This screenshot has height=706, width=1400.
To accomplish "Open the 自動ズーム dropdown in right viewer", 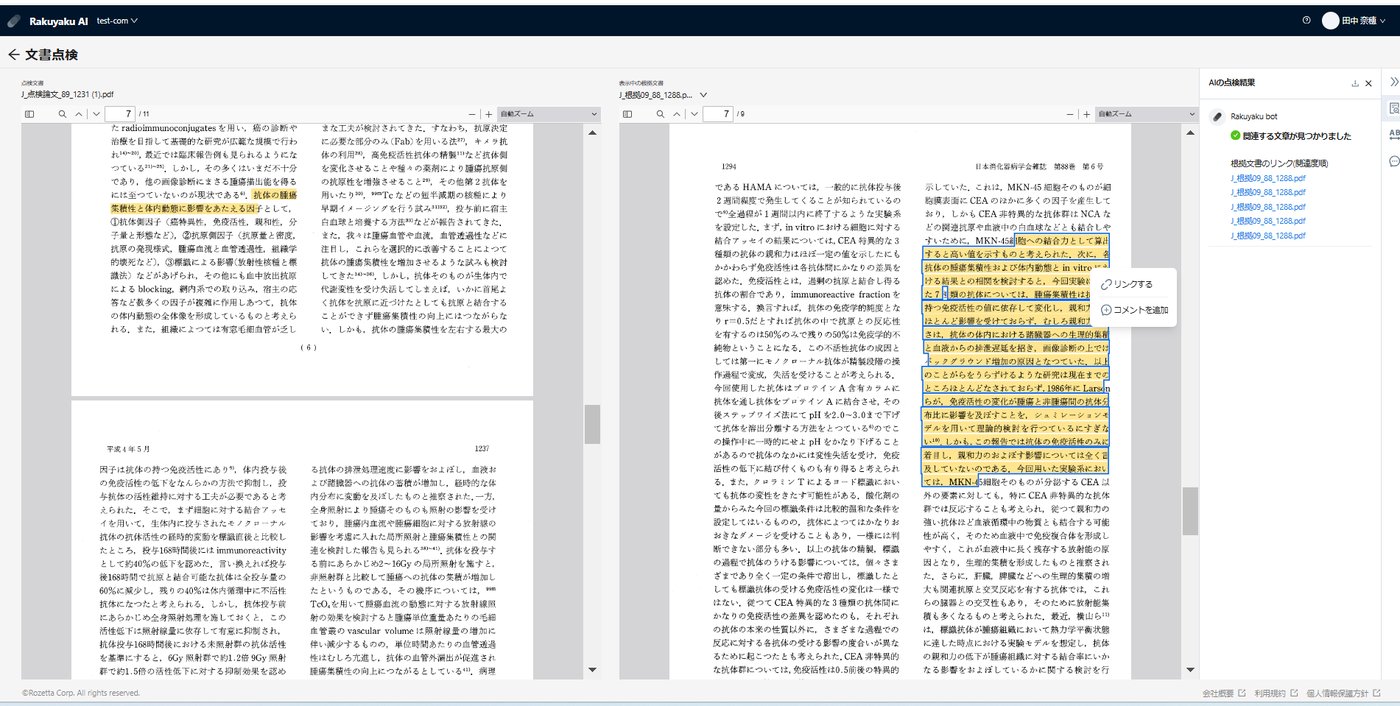I will [x=1148, y=114].
